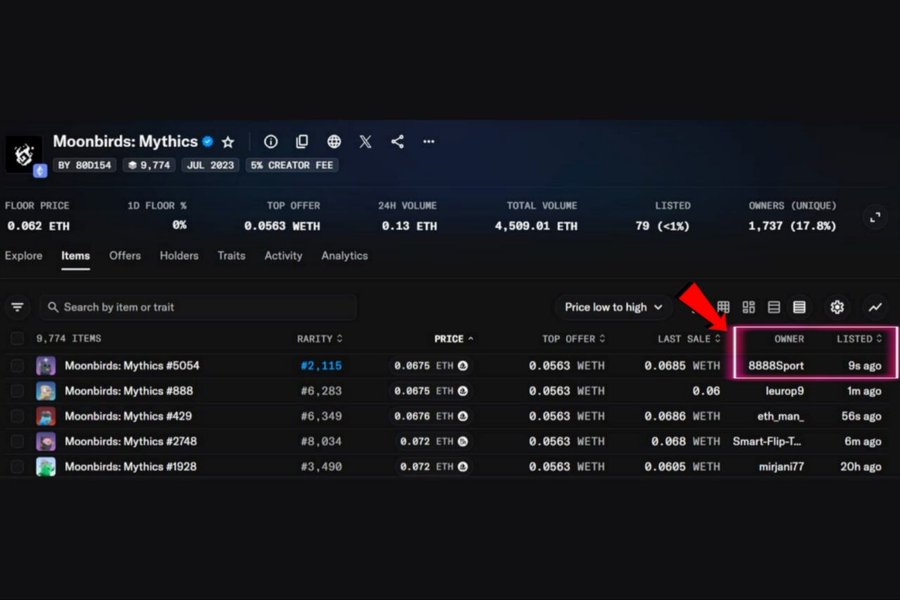
Task: Open table settings gear icon
Action: pos(837,307)
